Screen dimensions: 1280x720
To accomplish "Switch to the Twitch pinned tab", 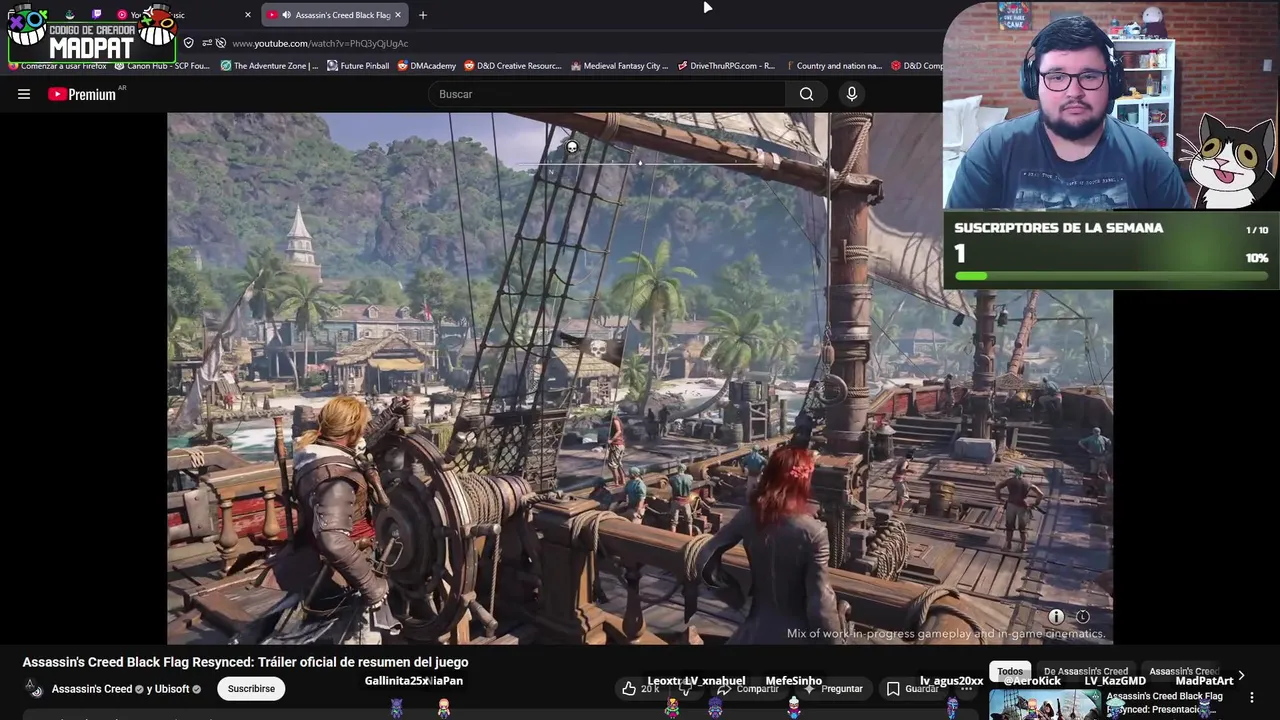I will coord(97,15).
